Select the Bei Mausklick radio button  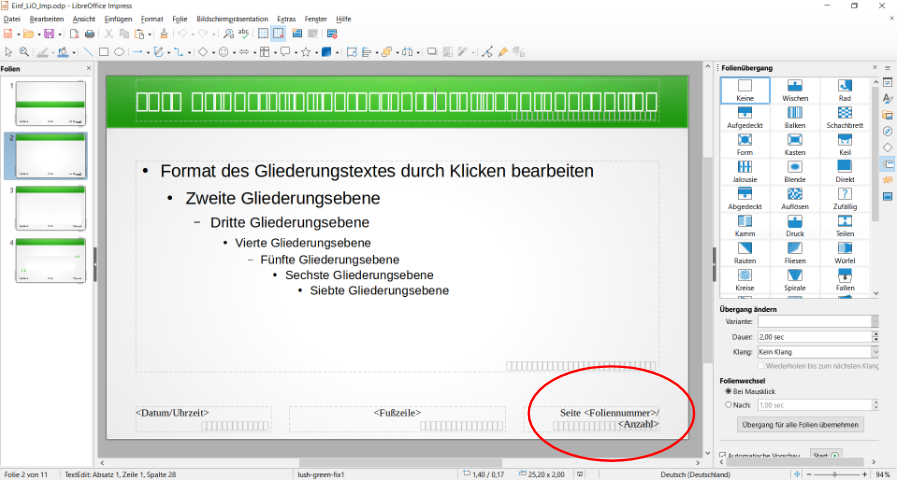pyautogui.click(x=729, y=391)
